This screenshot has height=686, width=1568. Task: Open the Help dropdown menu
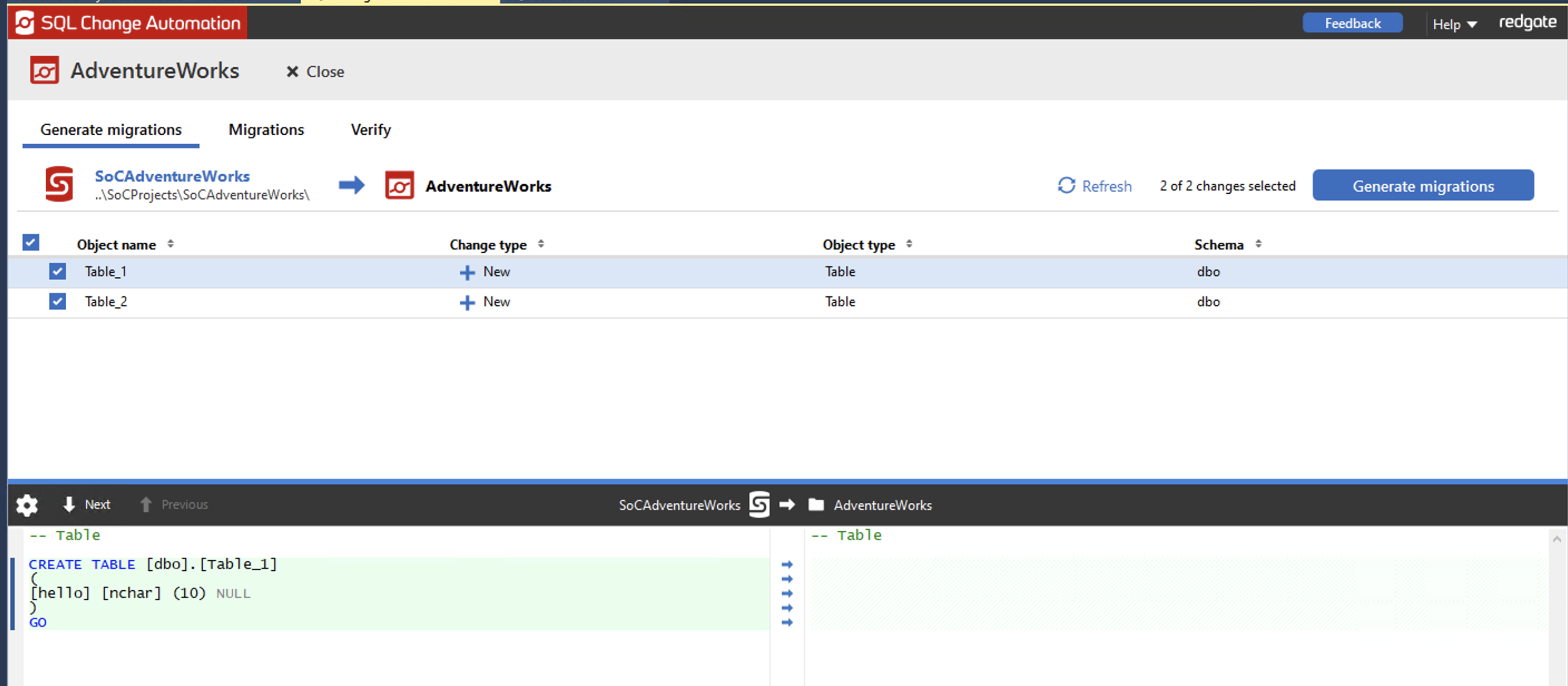(1454, 24)
